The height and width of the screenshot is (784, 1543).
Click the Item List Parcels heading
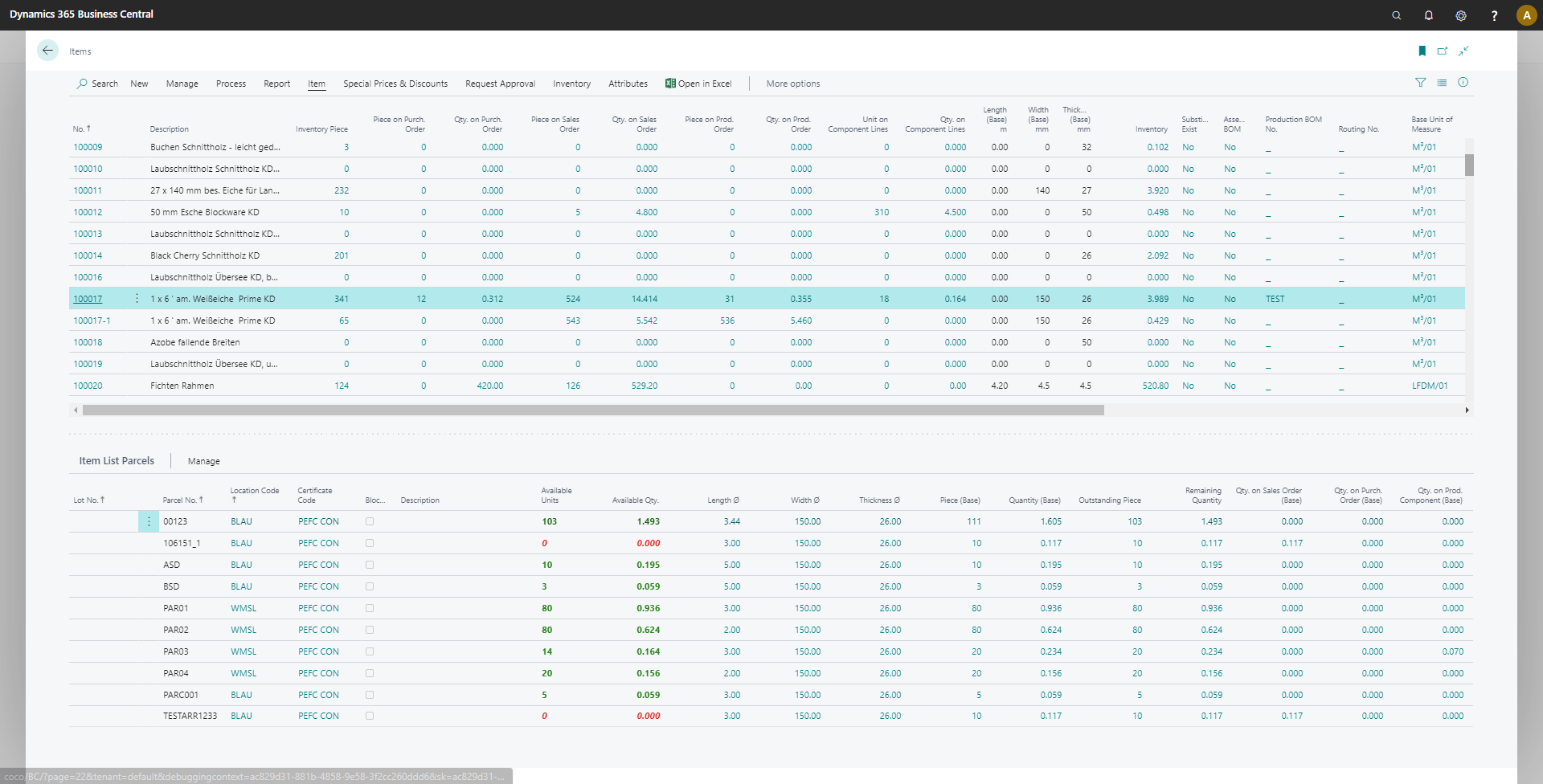117,461
